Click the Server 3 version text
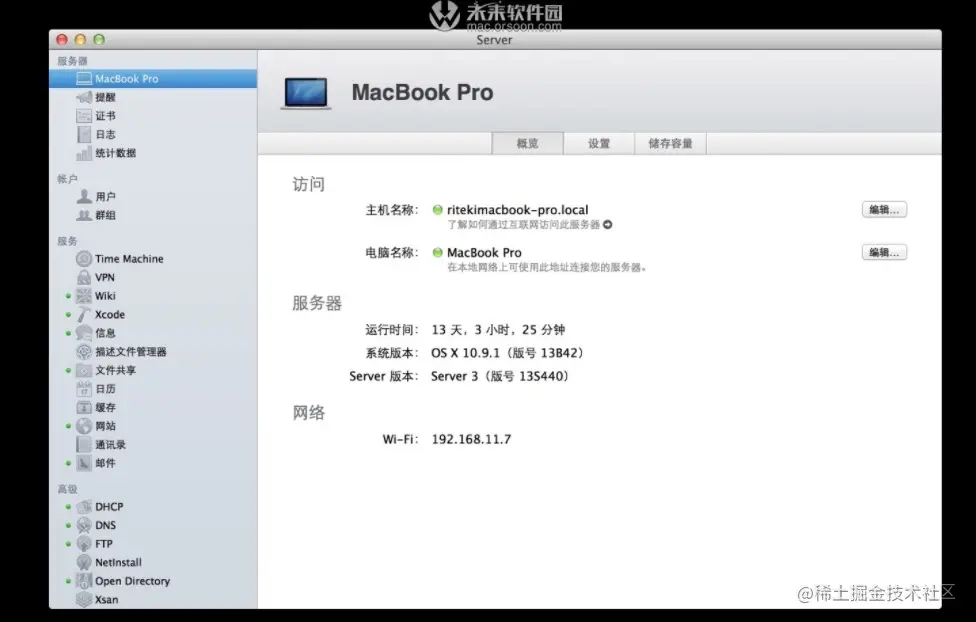Screen dimensions: 976x622 pyautogui.click(x=499, y=376)
